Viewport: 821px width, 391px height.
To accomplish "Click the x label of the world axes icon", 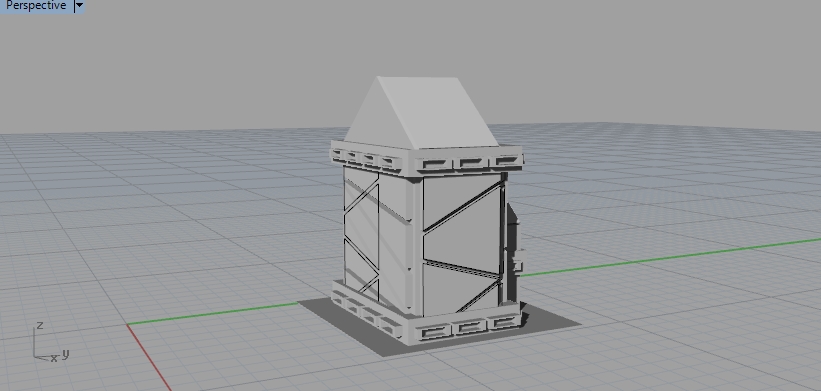I will (53, 359).
